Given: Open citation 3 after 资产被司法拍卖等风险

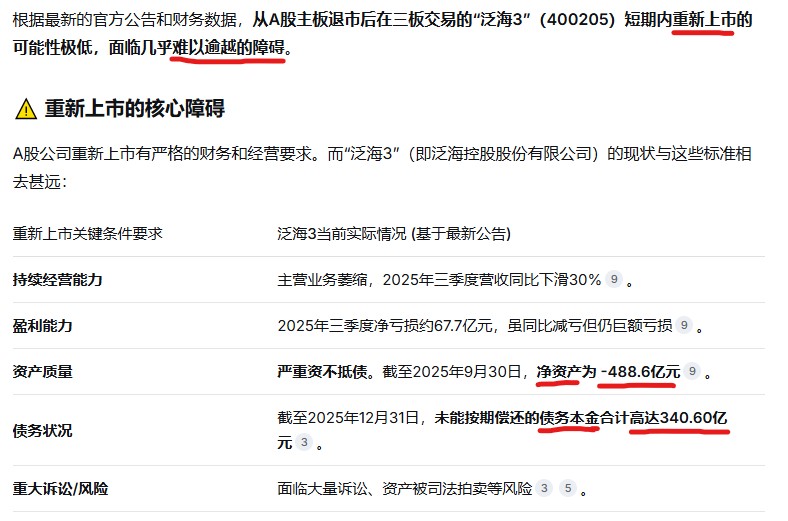Looking at the screenshot, I should (x=544, y=488).
